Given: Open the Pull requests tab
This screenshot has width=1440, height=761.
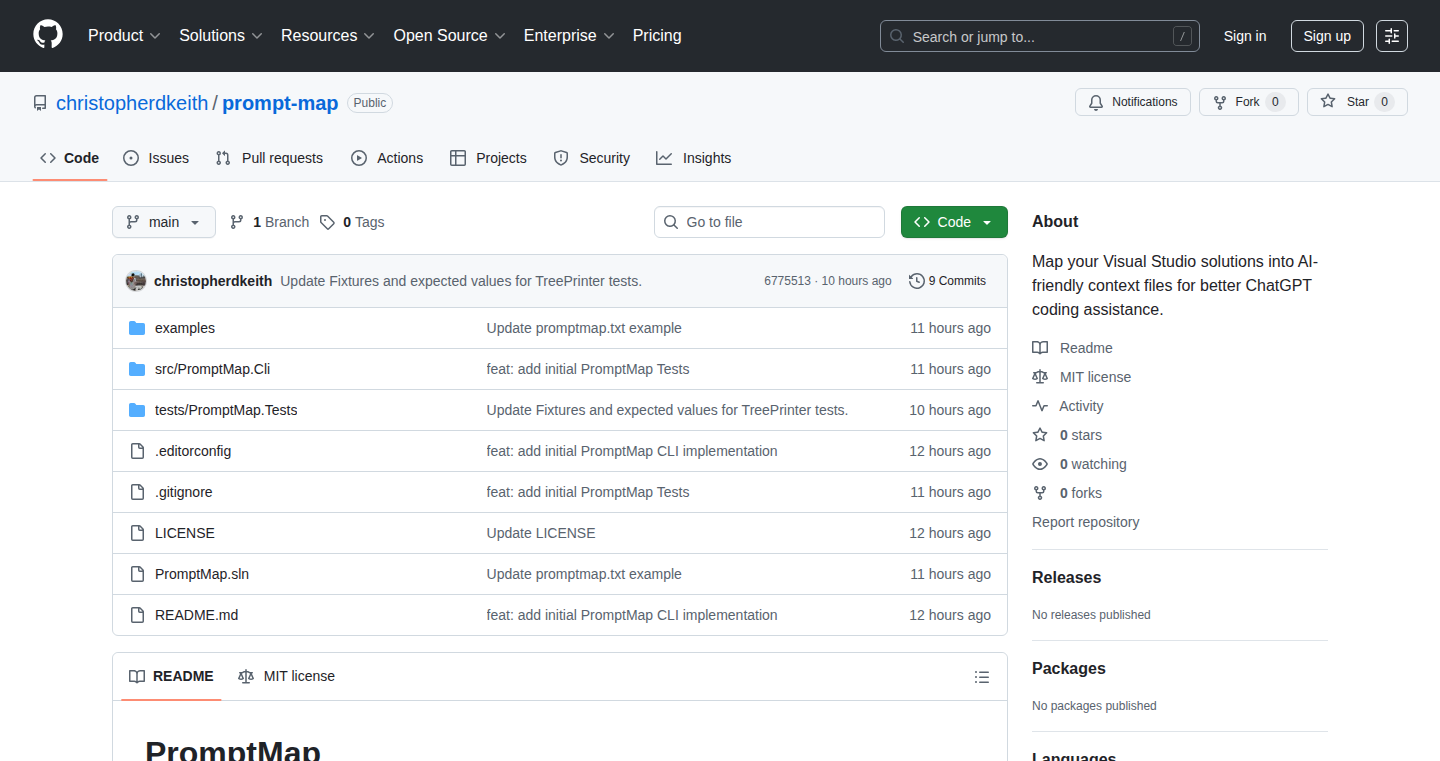Looking at the screenshot, I should click(270, 158).
